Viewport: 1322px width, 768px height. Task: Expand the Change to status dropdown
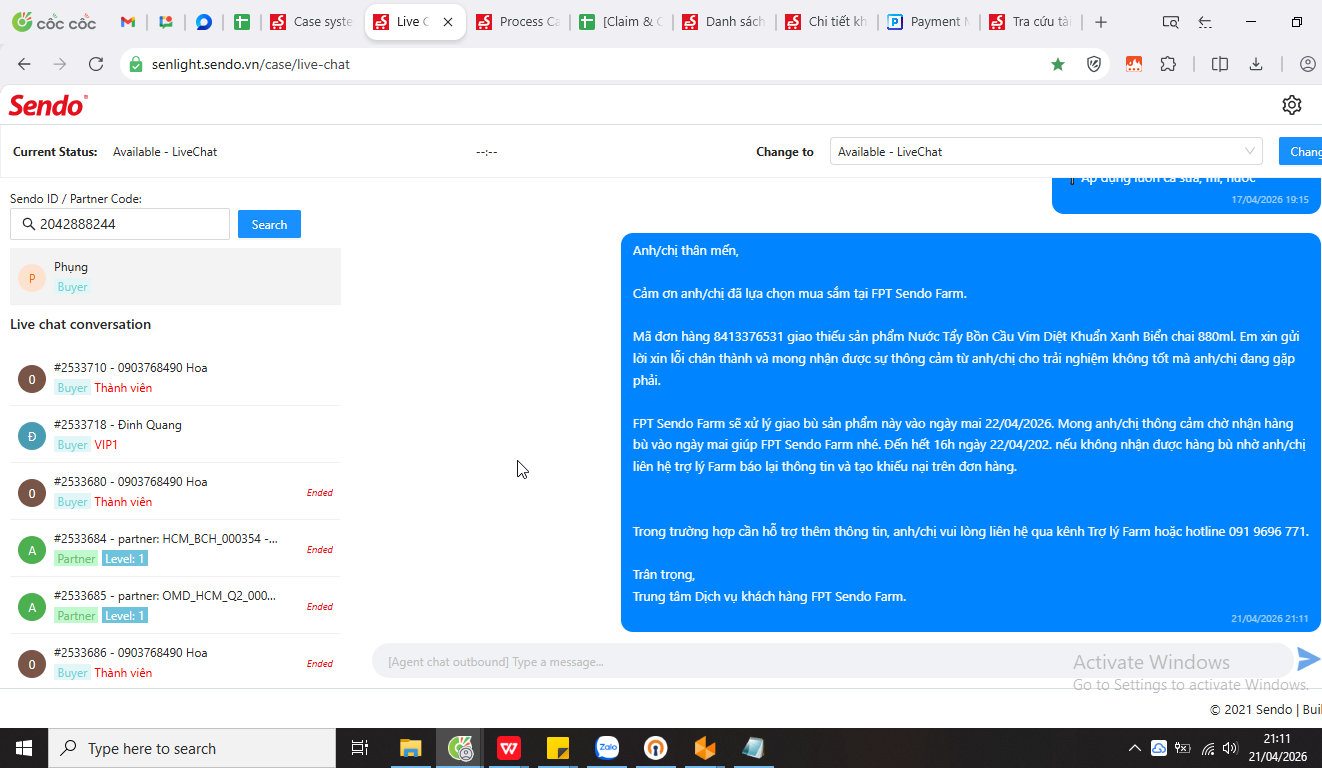pyautogui.click(x=1046, y=152)
